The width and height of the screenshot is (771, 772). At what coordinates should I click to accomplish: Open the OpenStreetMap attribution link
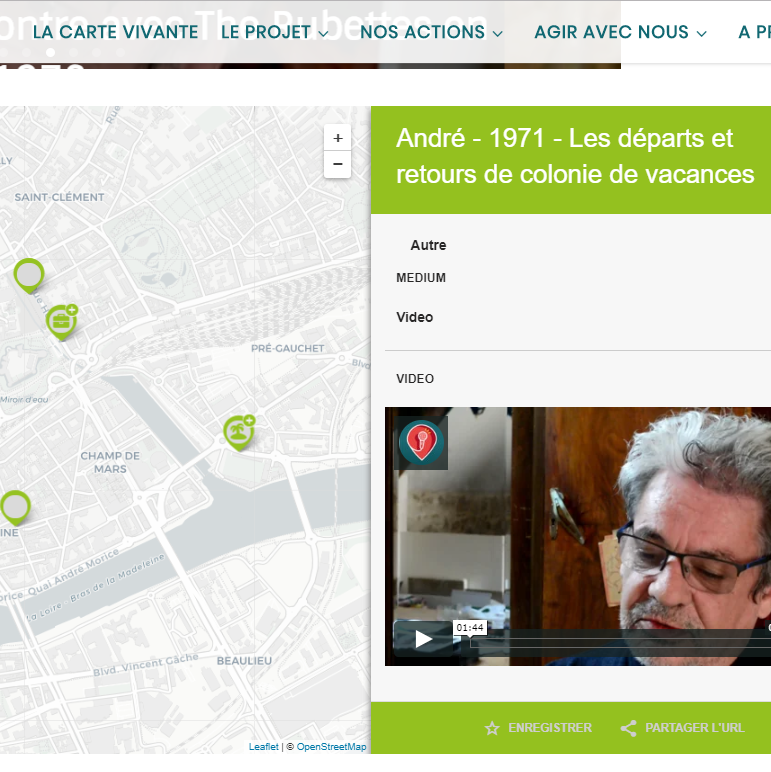point(331,747)
